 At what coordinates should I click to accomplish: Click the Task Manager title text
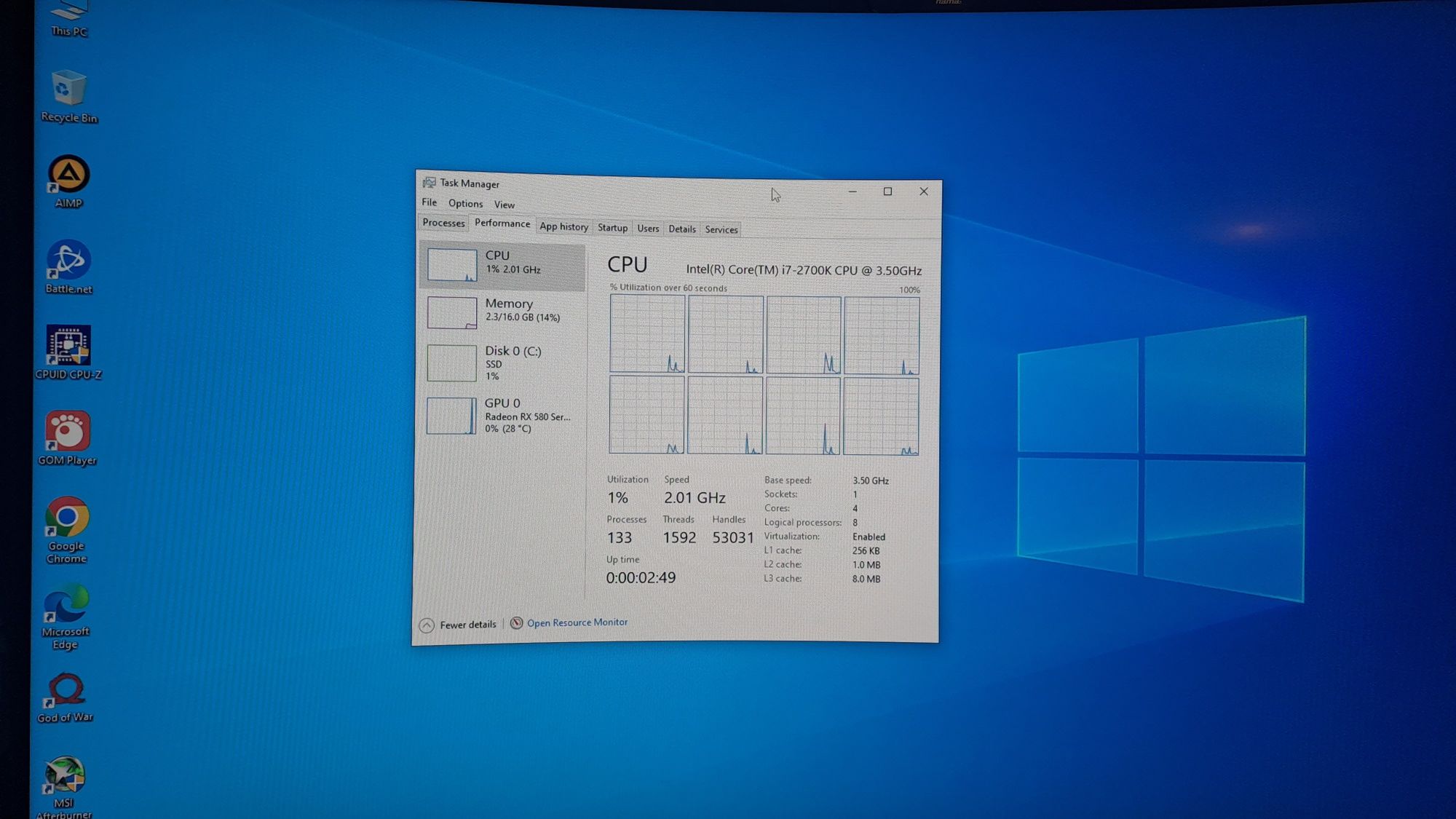tap(470, 183)
